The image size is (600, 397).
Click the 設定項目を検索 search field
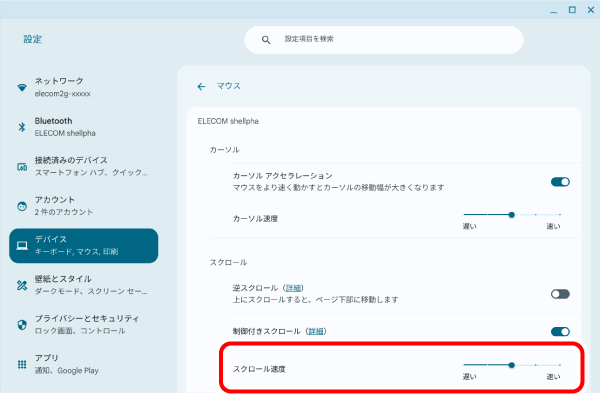tap(384, 39)
